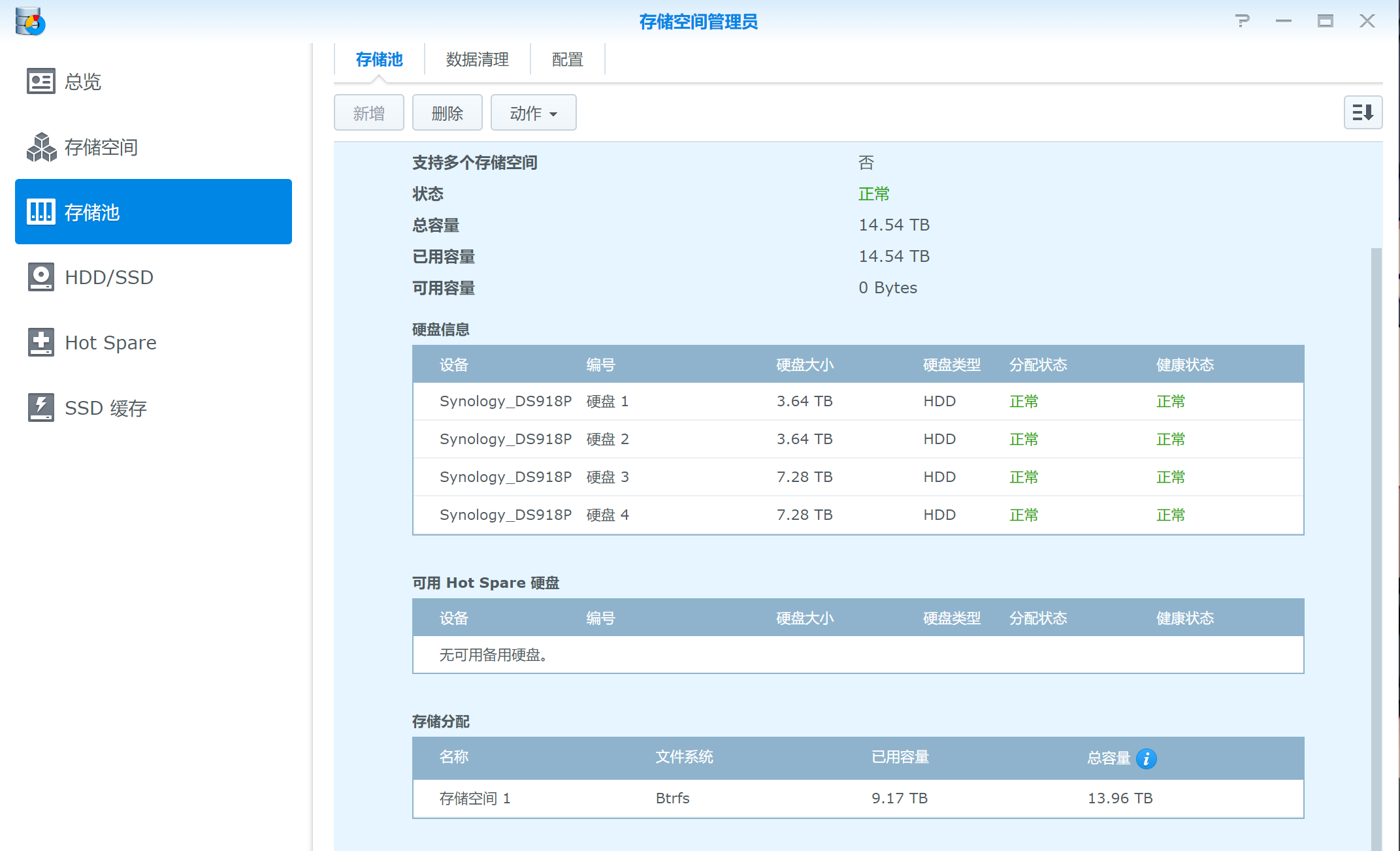Click the SSD 缓存 lightning icon

click(x=41, y=408)
